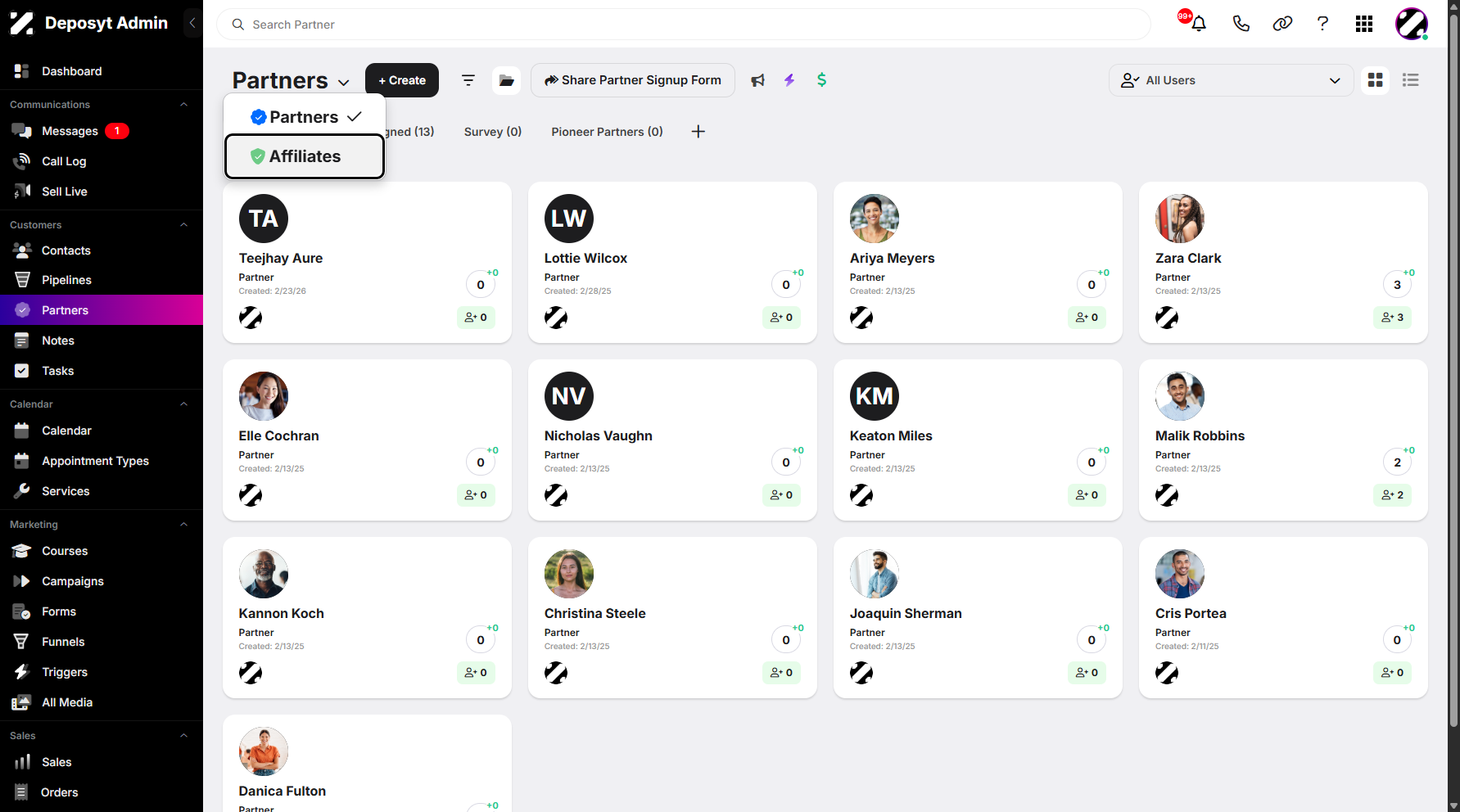Open Tasks in the sidebar
The width and height of the screenshot is (1460, 812).
[x=102, y=371]
